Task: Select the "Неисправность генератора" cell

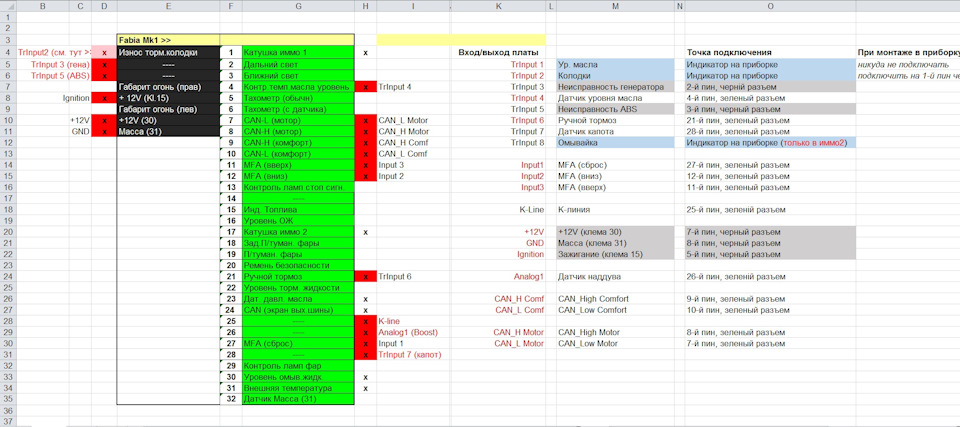Action: (x=615, y=87)
